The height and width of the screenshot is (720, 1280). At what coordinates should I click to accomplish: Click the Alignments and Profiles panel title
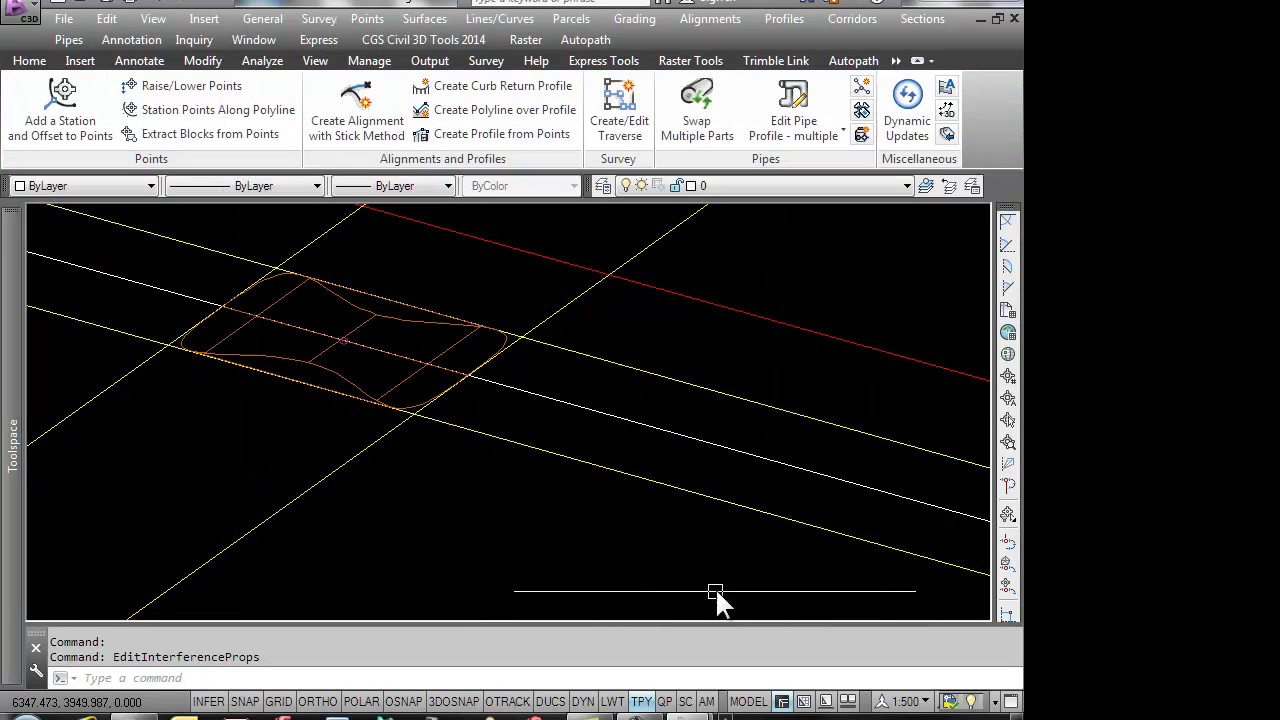[442, 159]
